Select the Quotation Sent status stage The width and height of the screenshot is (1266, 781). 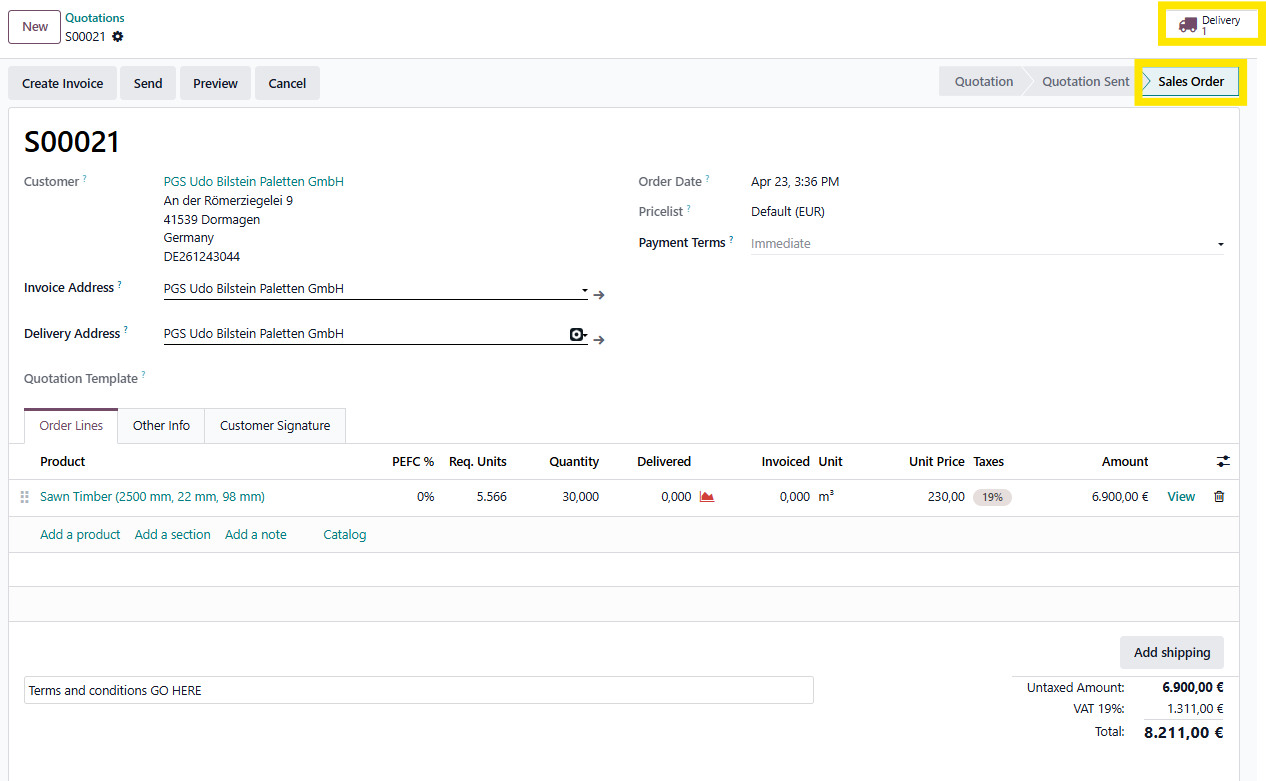coord(1085,82)
